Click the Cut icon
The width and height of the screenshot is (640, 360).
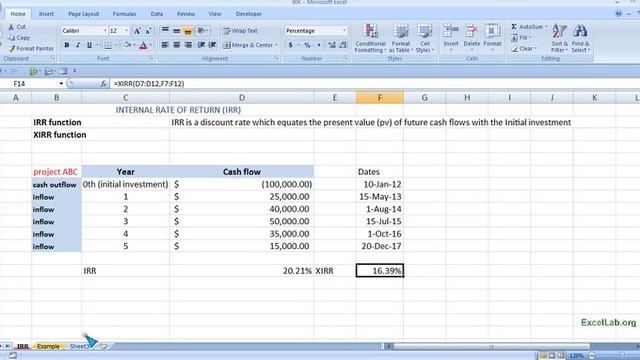[x=11, y=27]
